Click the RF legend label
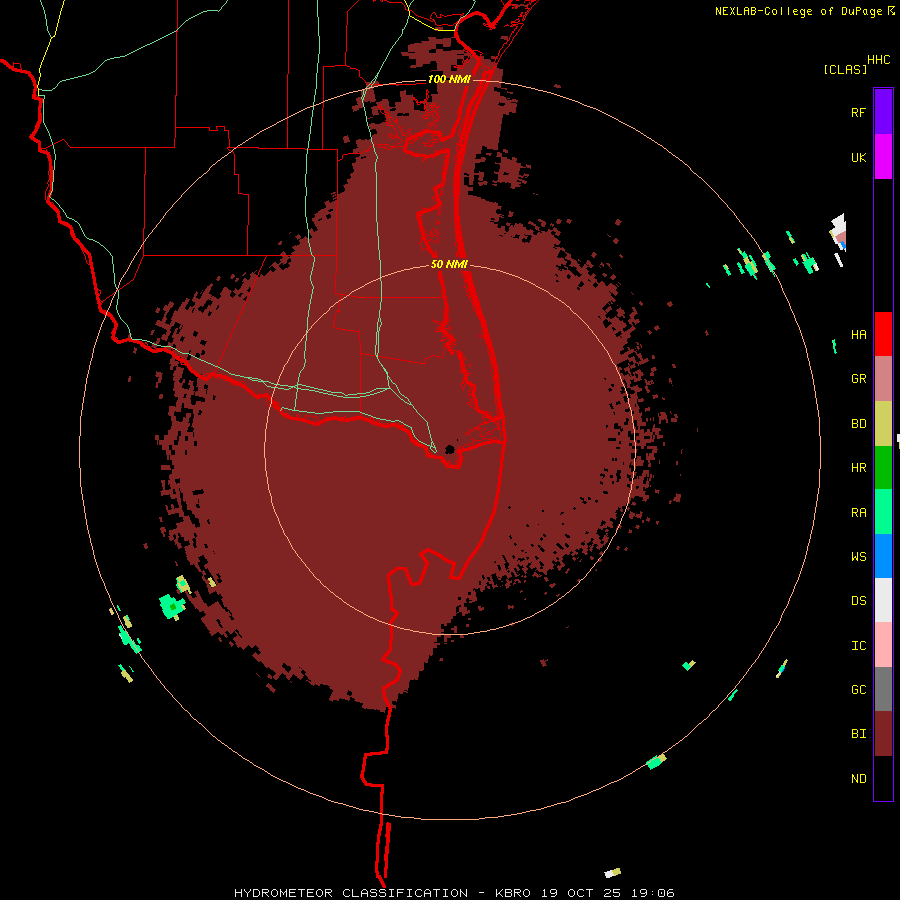The height and width of the screenshot is (900, 900). click(x=858, y=113)
